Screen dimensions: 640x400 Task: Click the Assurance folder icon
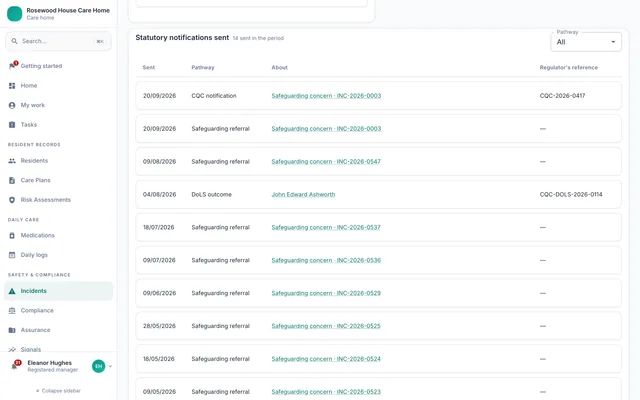(x=12, y=330)
